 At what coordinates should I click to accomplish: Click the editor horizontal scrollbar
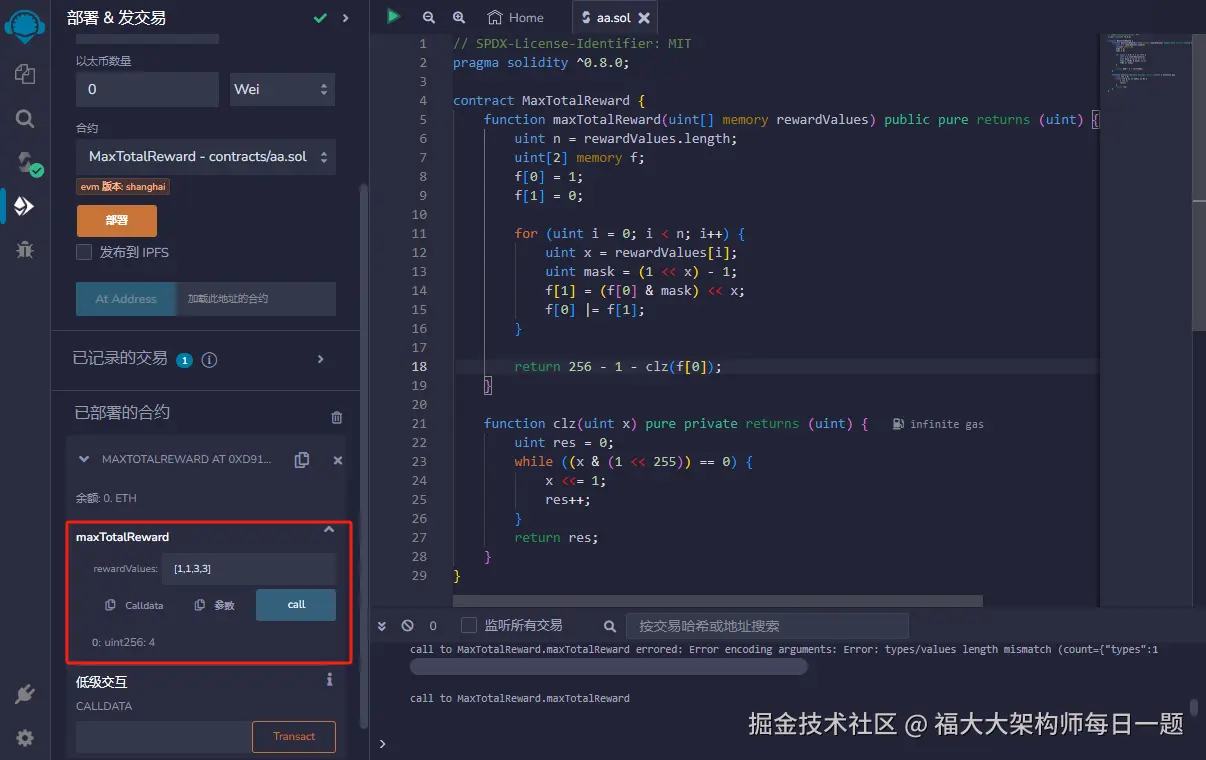(717, 600)
